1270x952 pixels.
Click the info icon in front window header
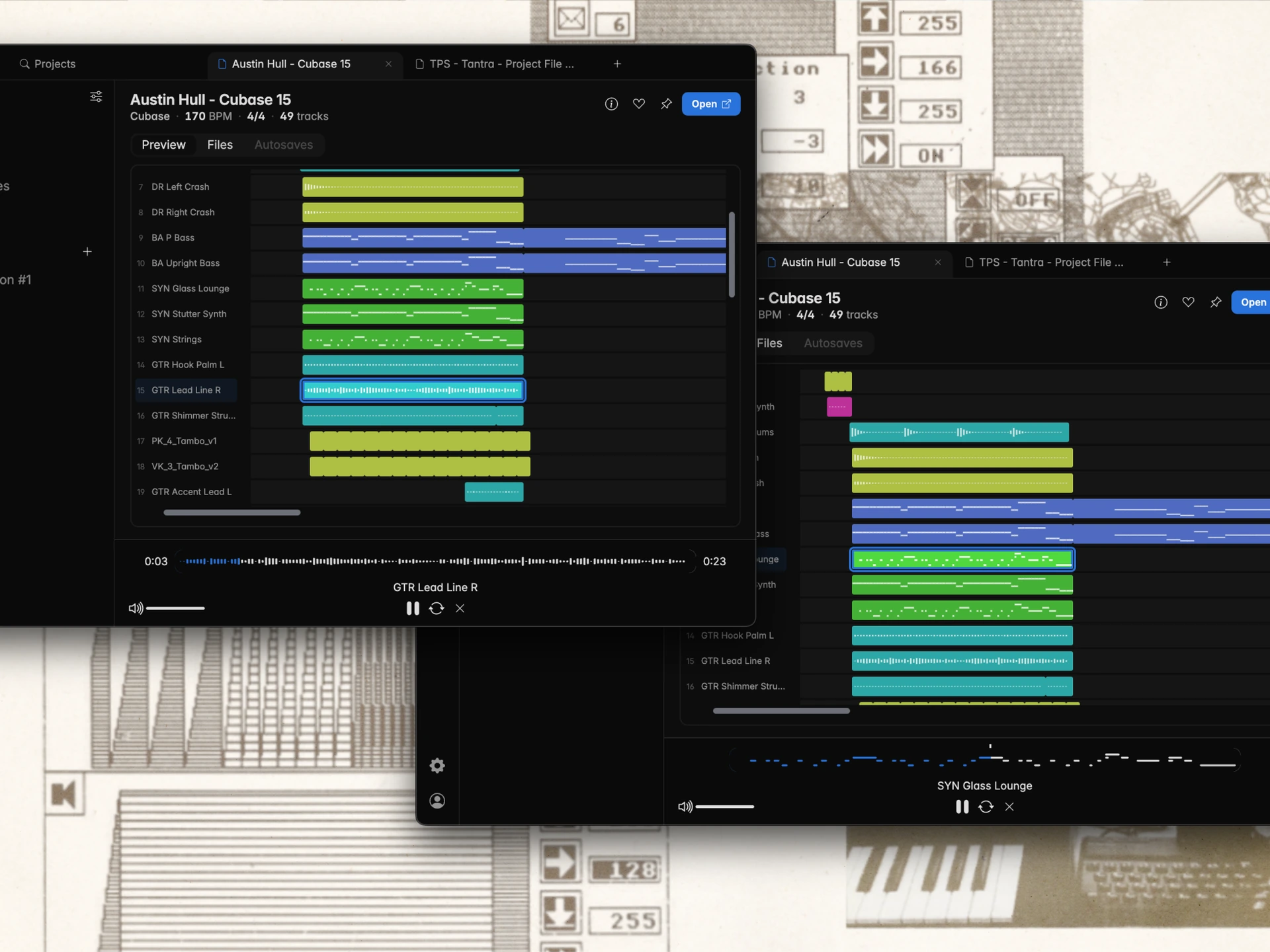(611, 104)
